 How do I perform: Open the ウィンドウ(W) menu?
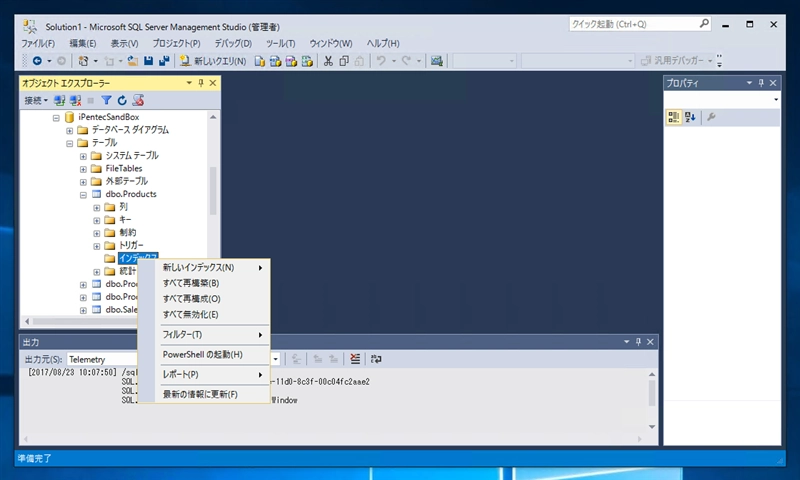click(331, 43)
